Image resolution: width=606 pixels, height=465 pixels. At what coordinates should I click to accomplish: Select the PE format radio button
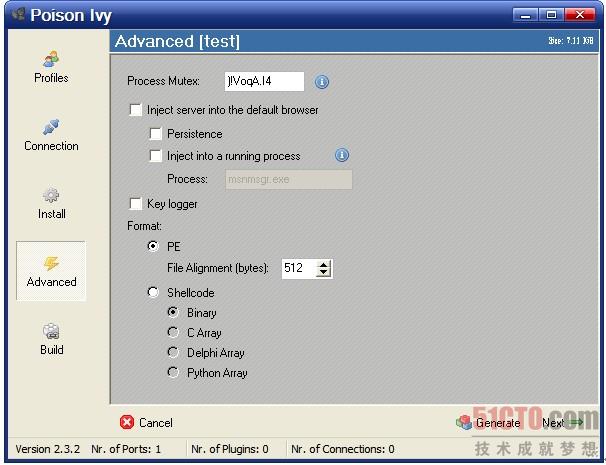(153, 246)
